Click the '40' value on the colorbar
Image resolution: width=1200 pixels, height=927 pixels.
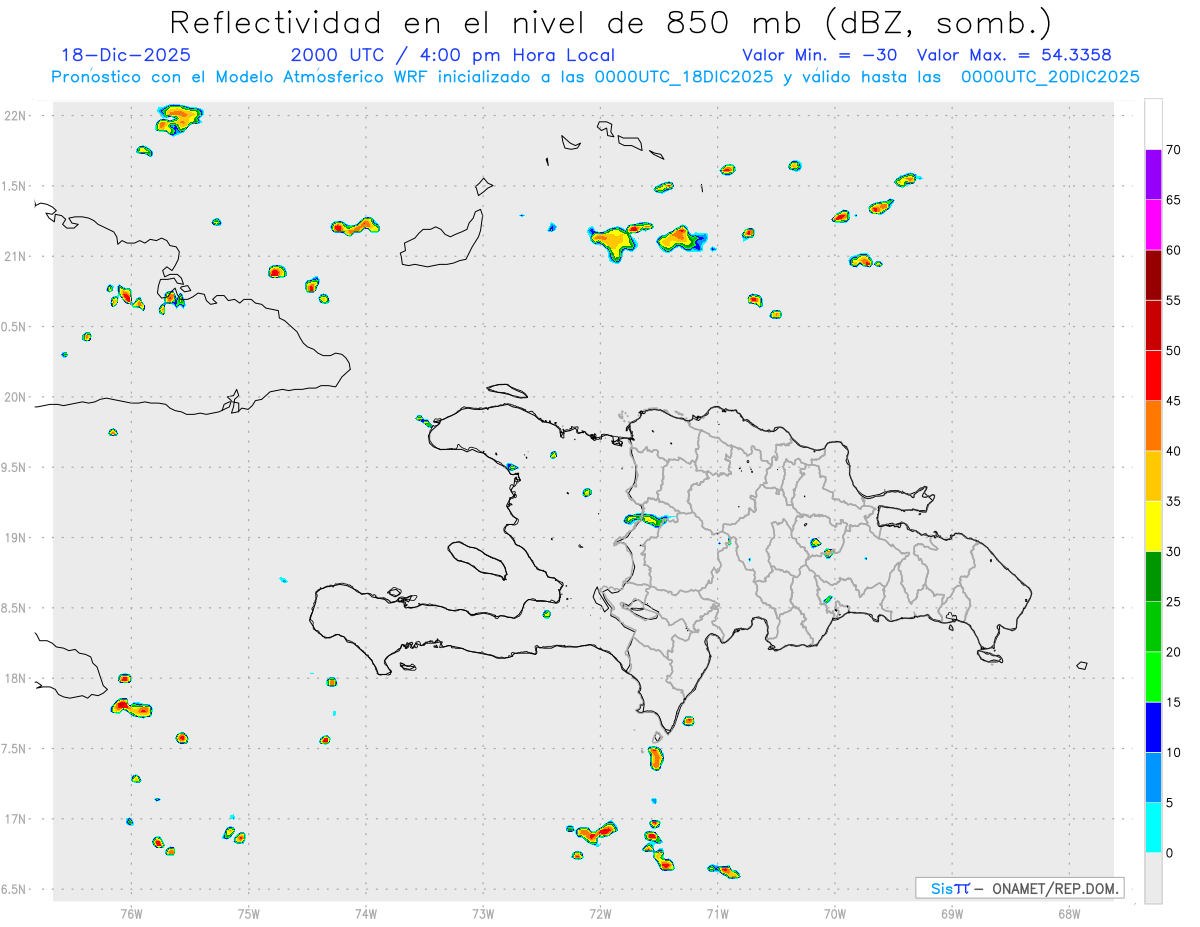click(1173, 451)
